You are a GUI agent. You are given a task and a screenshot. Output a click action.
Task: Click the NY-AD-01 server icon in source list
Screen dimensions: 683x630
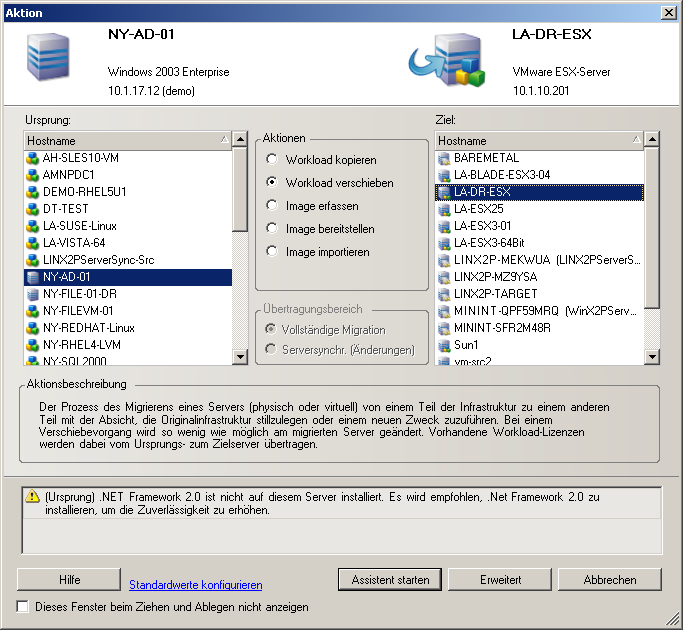pyautogui.click(x=33, y=277)
